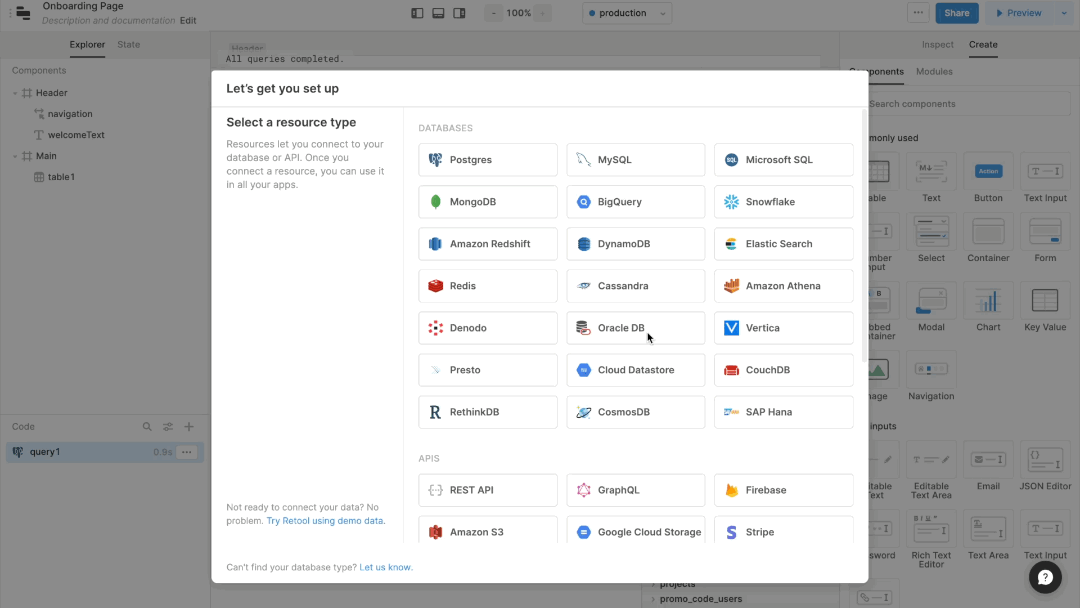Switch to the Inspect tab
Screen dimensions: 1080x608
tap(937, 45)
